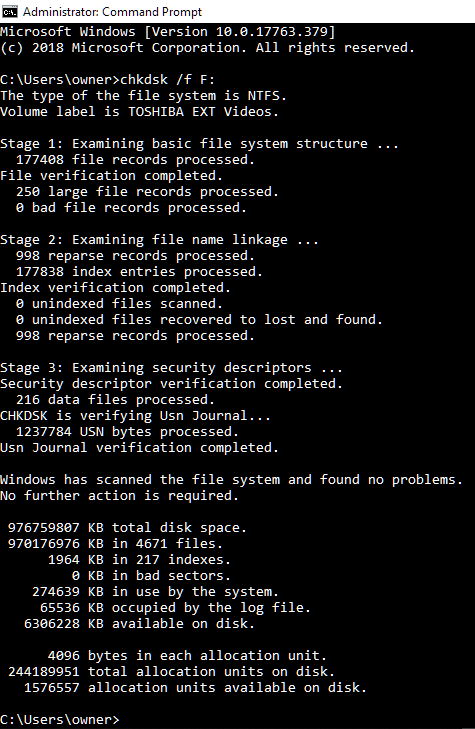Click the 177838 index entries processed line
The height and width of the screenshot is (729, 475).
139,272
